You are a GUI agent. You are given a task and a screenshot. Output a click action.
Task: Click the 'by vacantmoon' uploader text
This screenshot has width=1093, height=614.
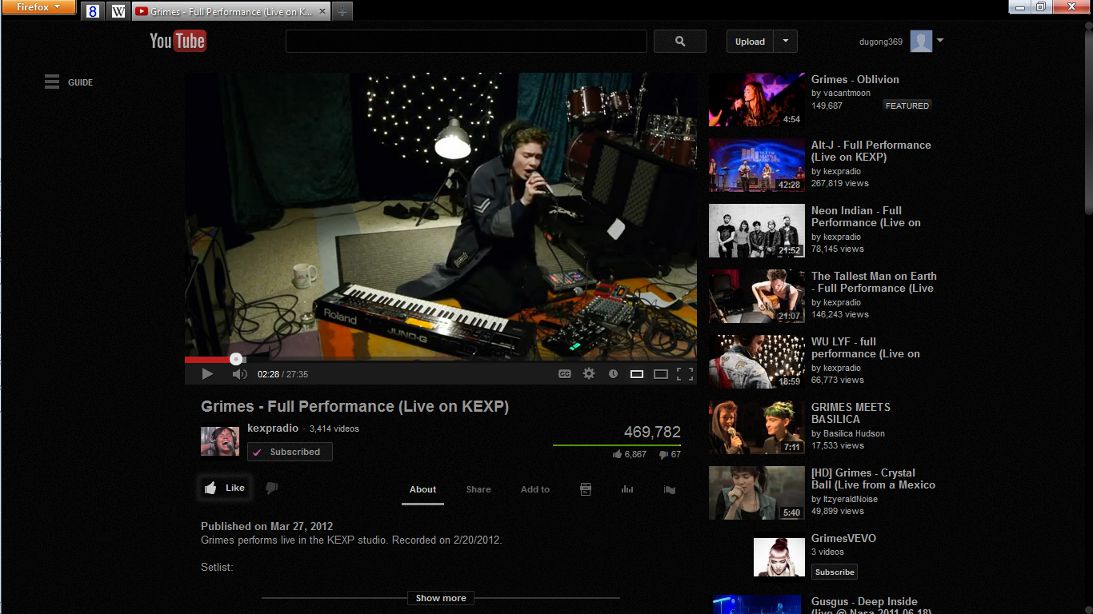click(841, 93)
